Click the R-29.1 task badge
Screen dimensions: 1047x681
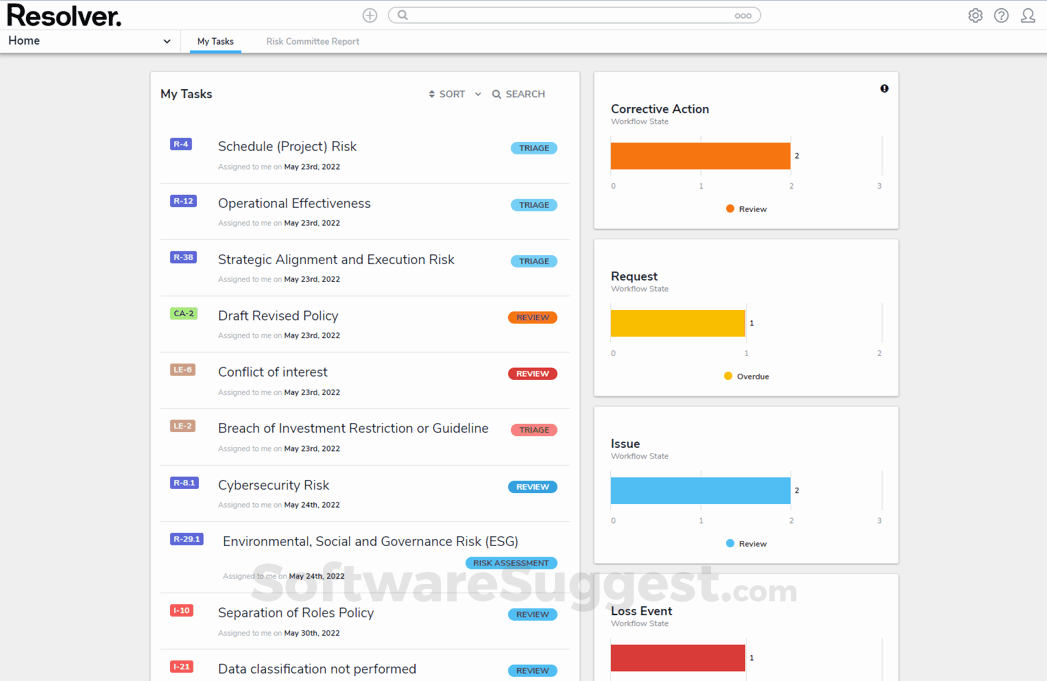pos(186,539)
